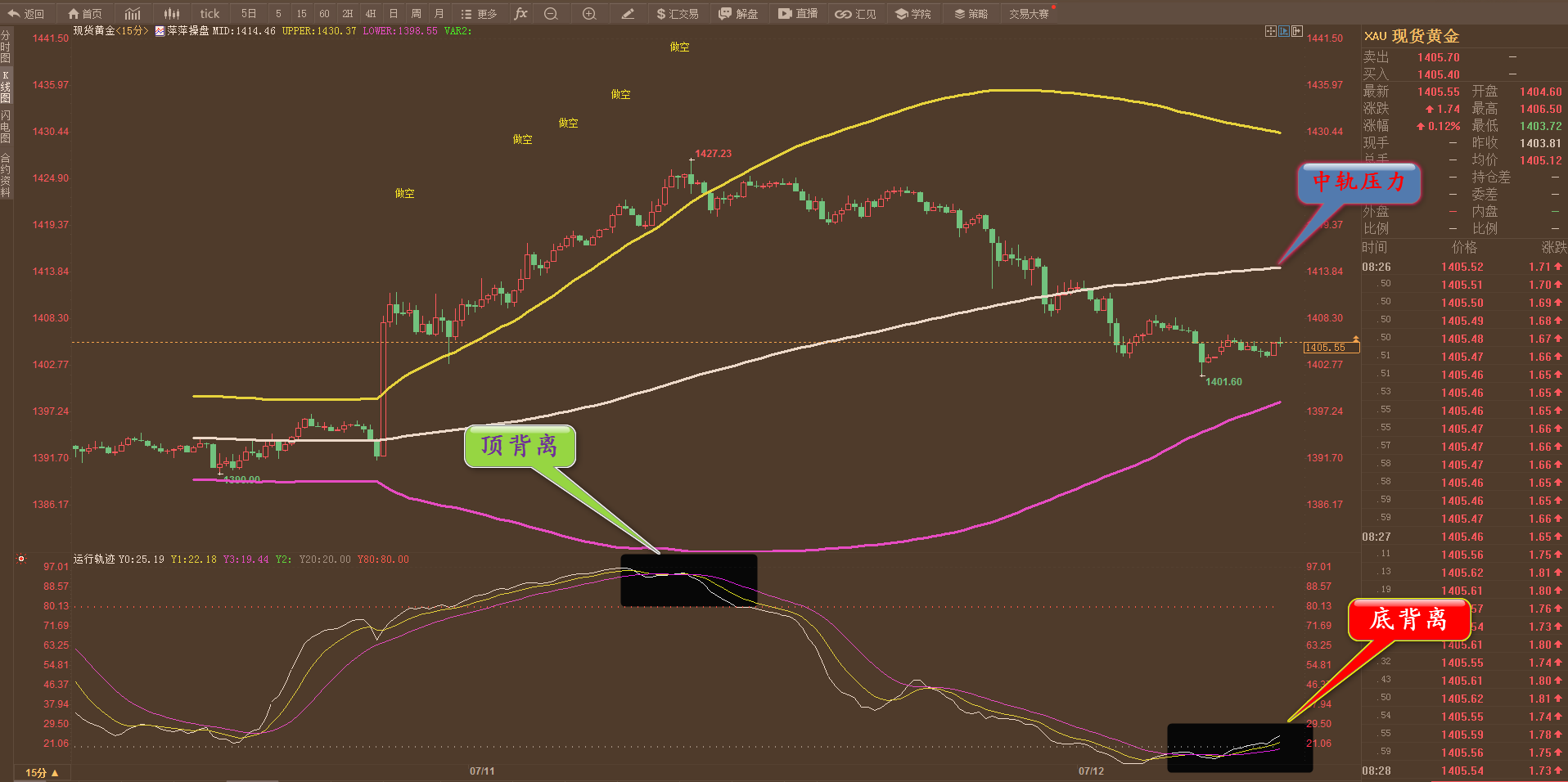The height and width of the screenshot is (782, 1568).
Task: Select the candlestick chart icon
Action: click(171, 13)
